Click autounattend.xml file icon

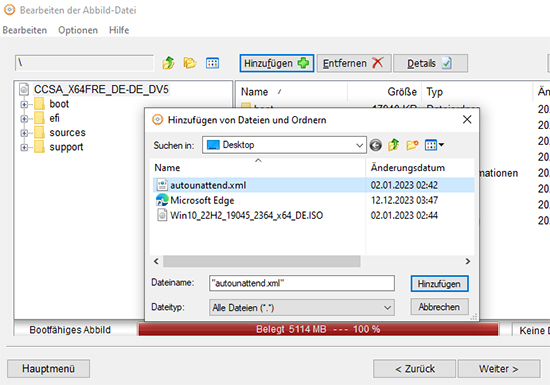pyautogui.click(x=162, y=185)
